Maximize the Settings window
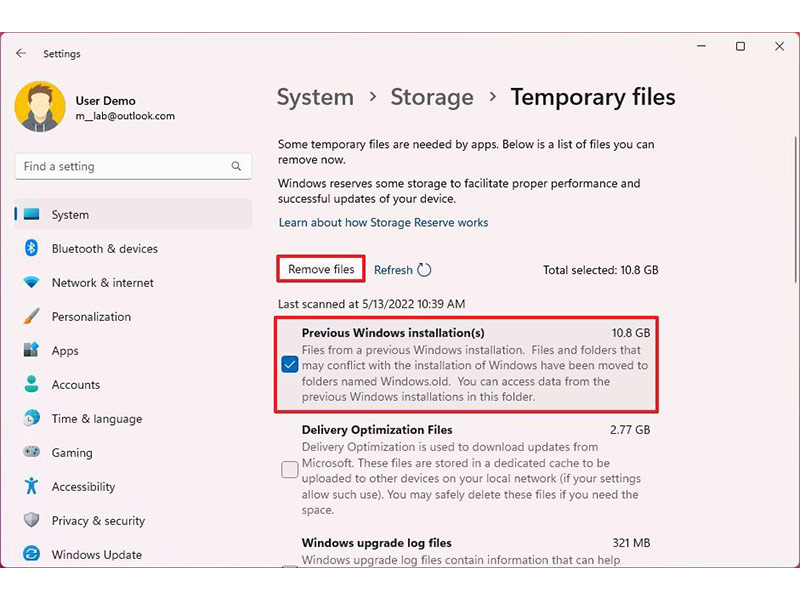The height and width of the screenshot is (600, 800). coord(740,46)
